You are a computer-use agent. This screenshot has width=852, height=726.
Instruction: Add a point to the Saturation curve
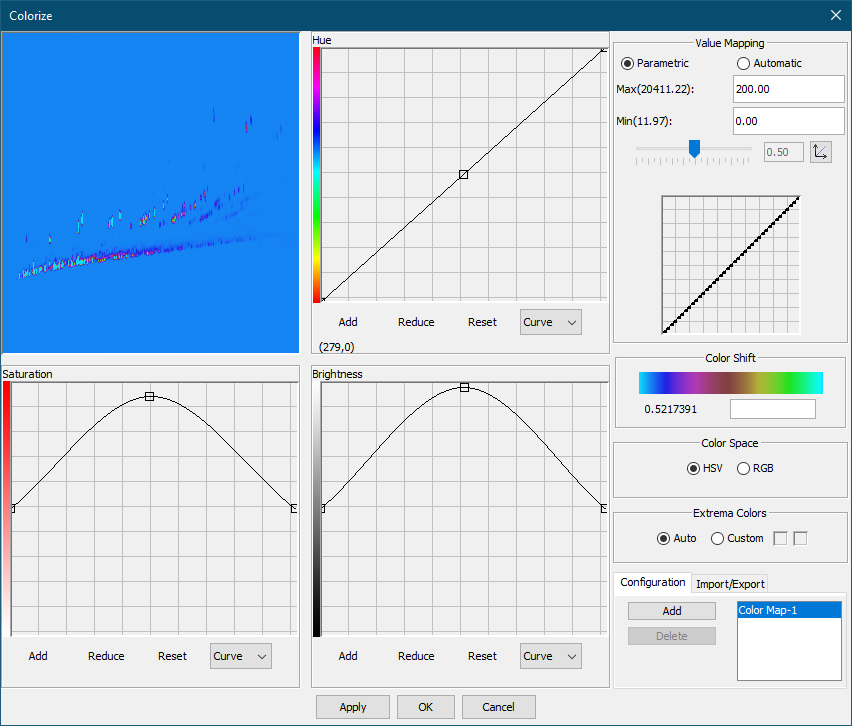pos(38,656)
